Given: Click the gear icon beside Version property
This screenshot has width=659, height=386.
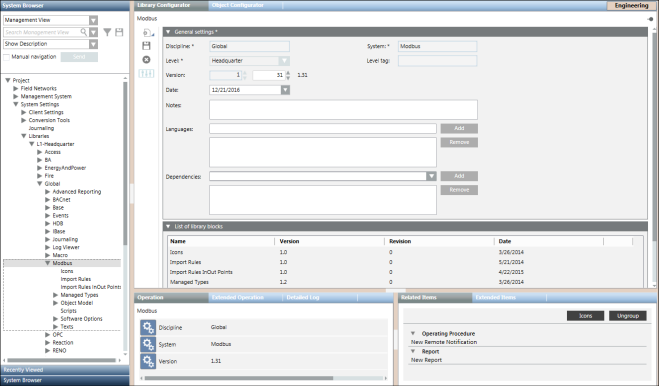Looking at the screenshot, I should tap(148, 361).
